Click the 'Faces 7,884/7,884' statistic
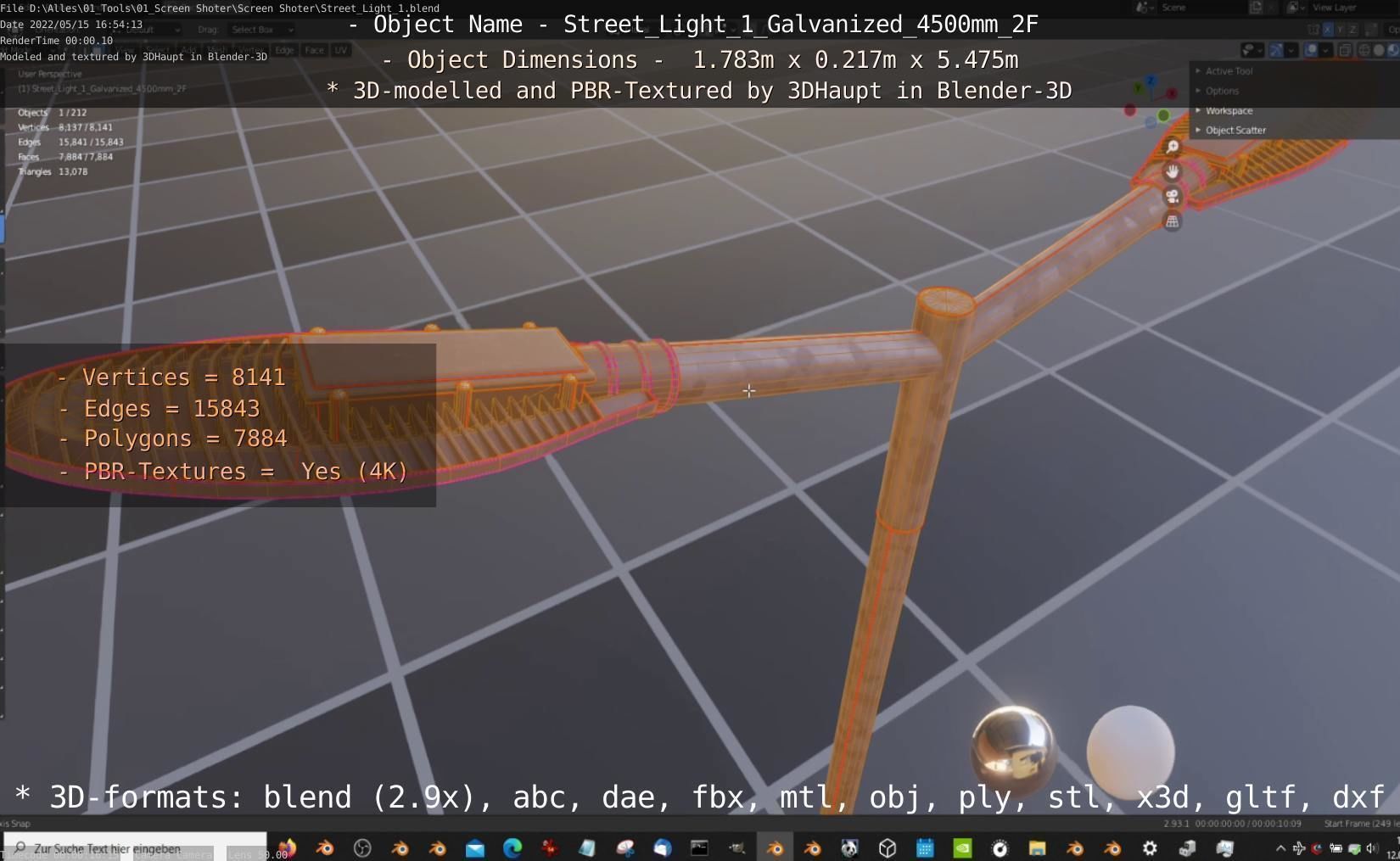This screenshot has width=1400, height=861. [65, 157]
